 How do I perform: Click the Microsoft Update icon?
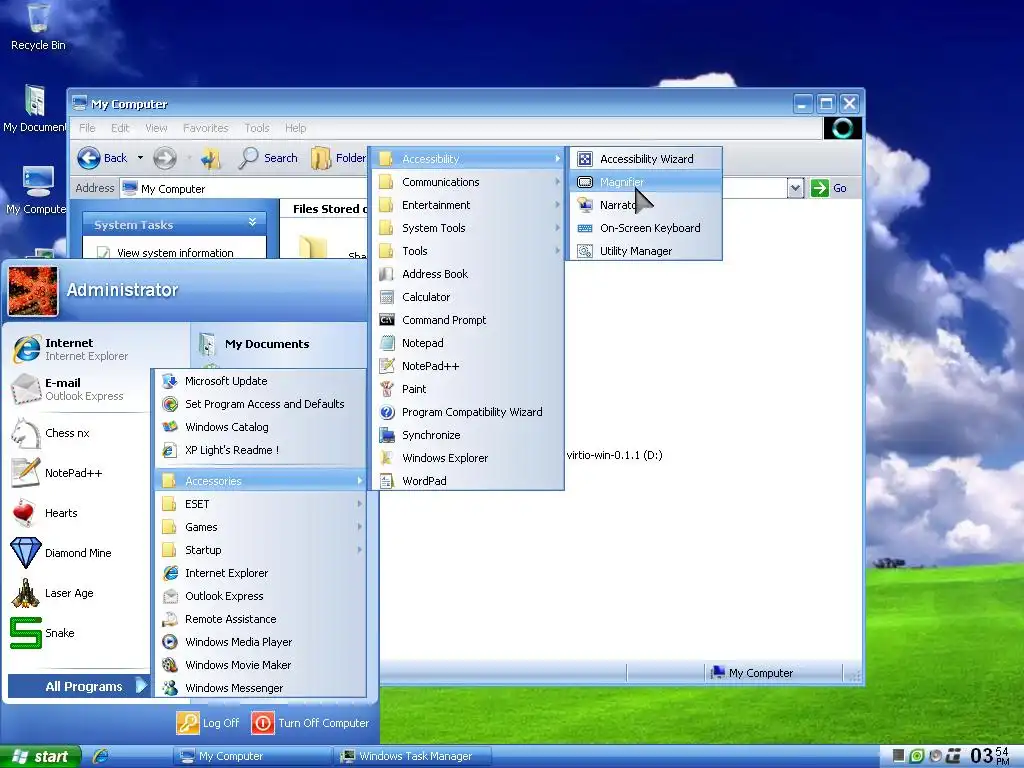click(170, 381)
